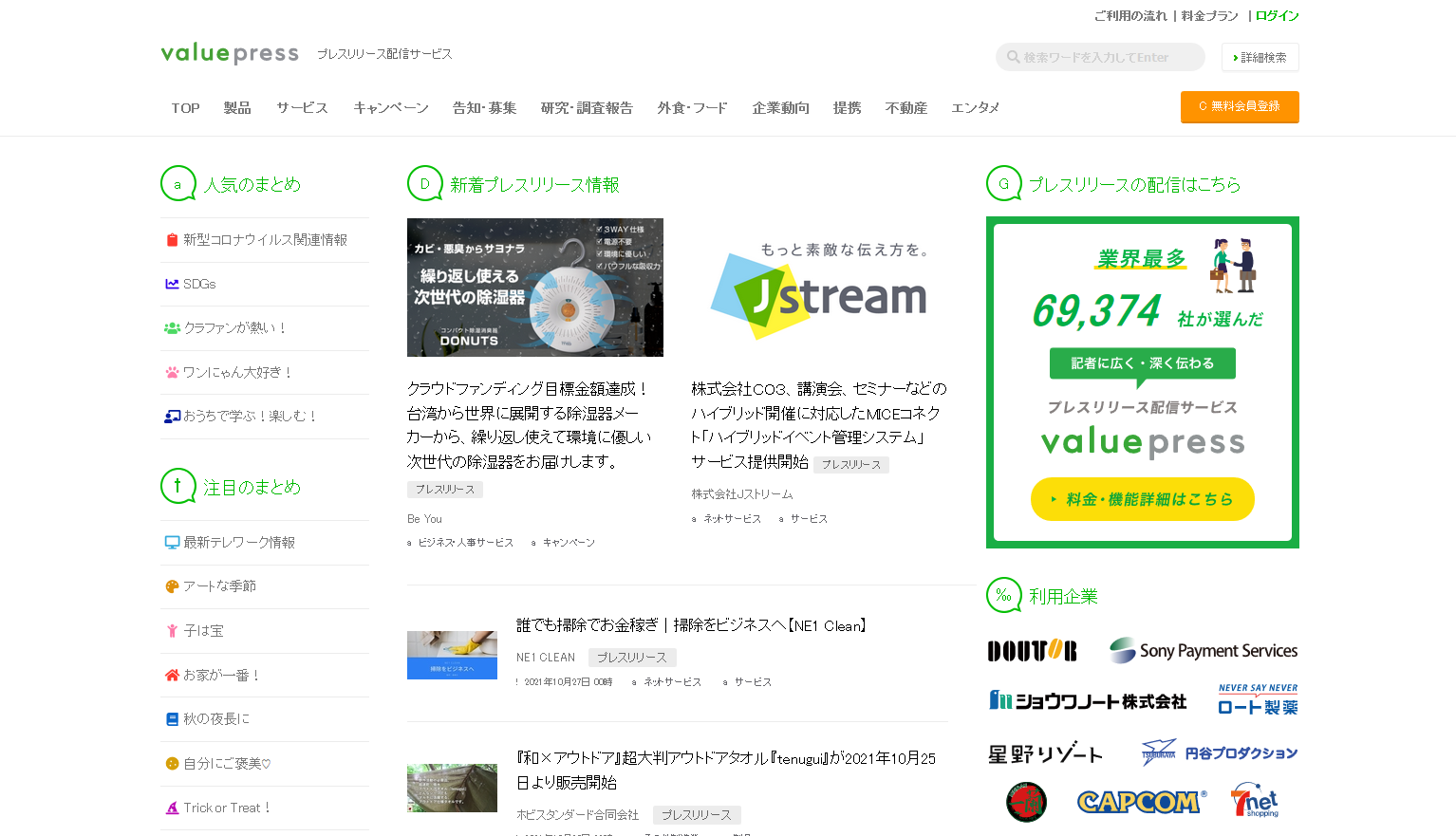This screenshot has width=1456, height=836.
Task: Click the ビジネス・人事サービス category tag
Action: 465,543
